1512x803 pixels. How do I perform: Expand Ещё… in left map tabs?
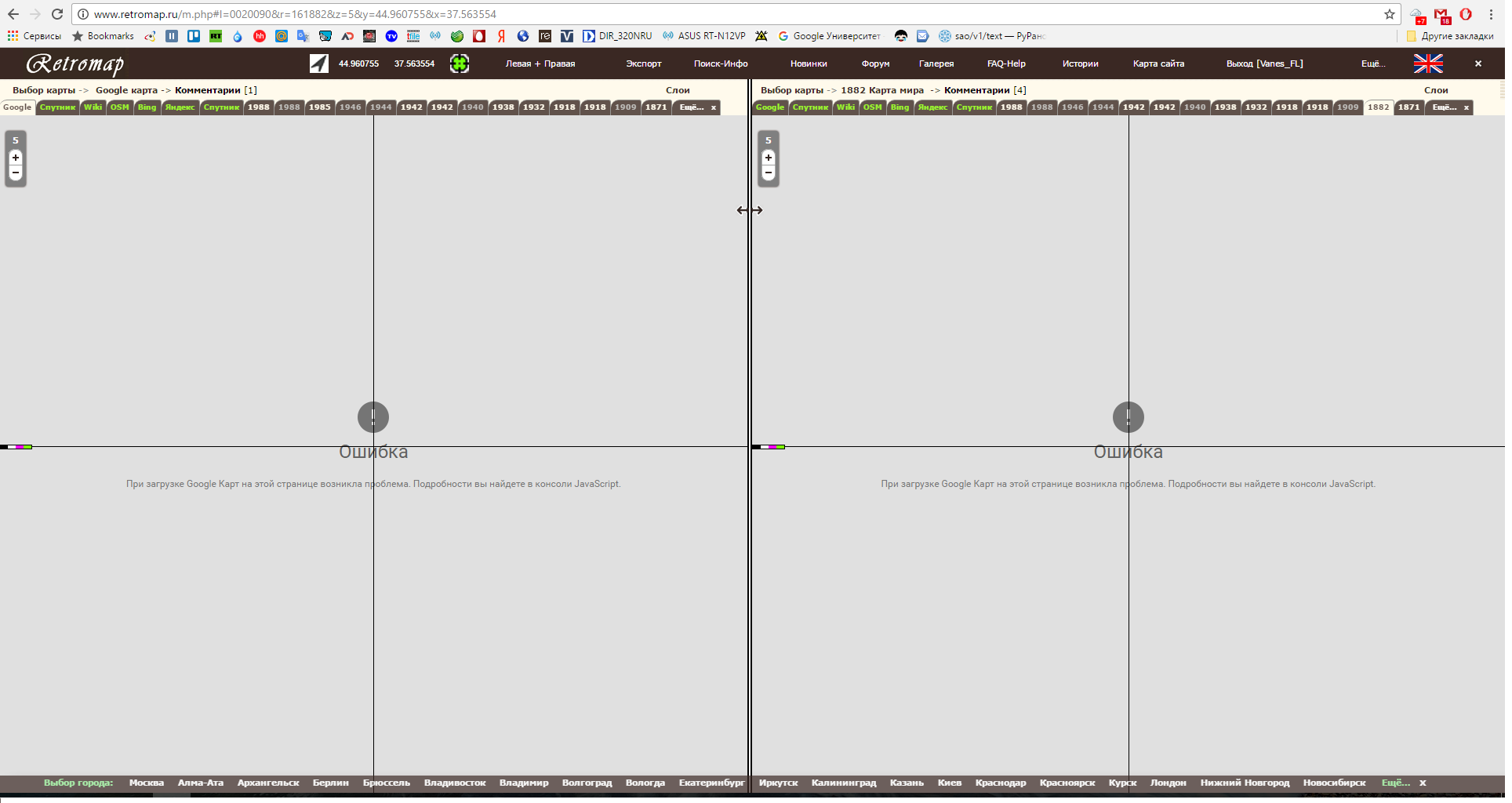click(691, 107)
